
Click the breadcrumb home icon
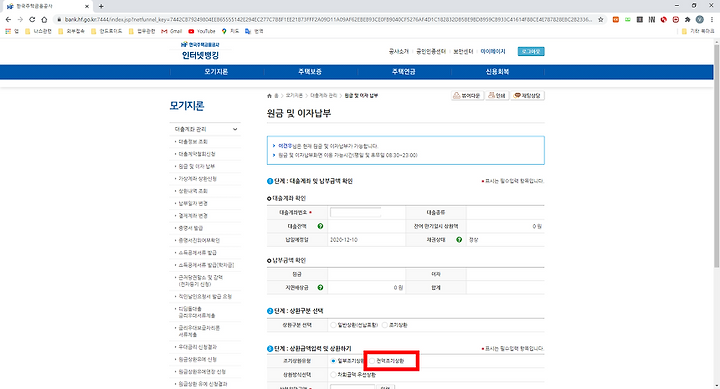click(x=270, y=96)
